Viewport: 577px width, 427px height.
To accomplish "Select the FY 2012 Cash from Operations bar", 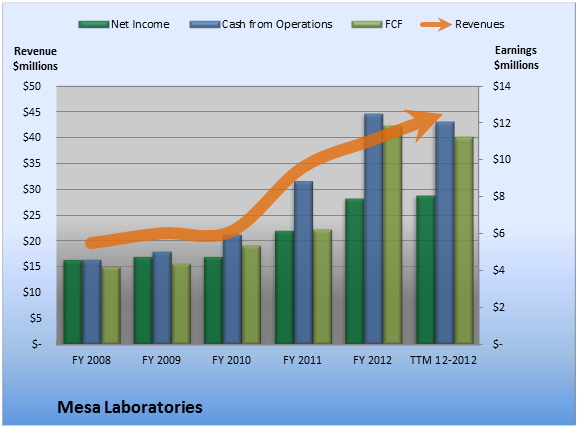I will click(374, 229).
